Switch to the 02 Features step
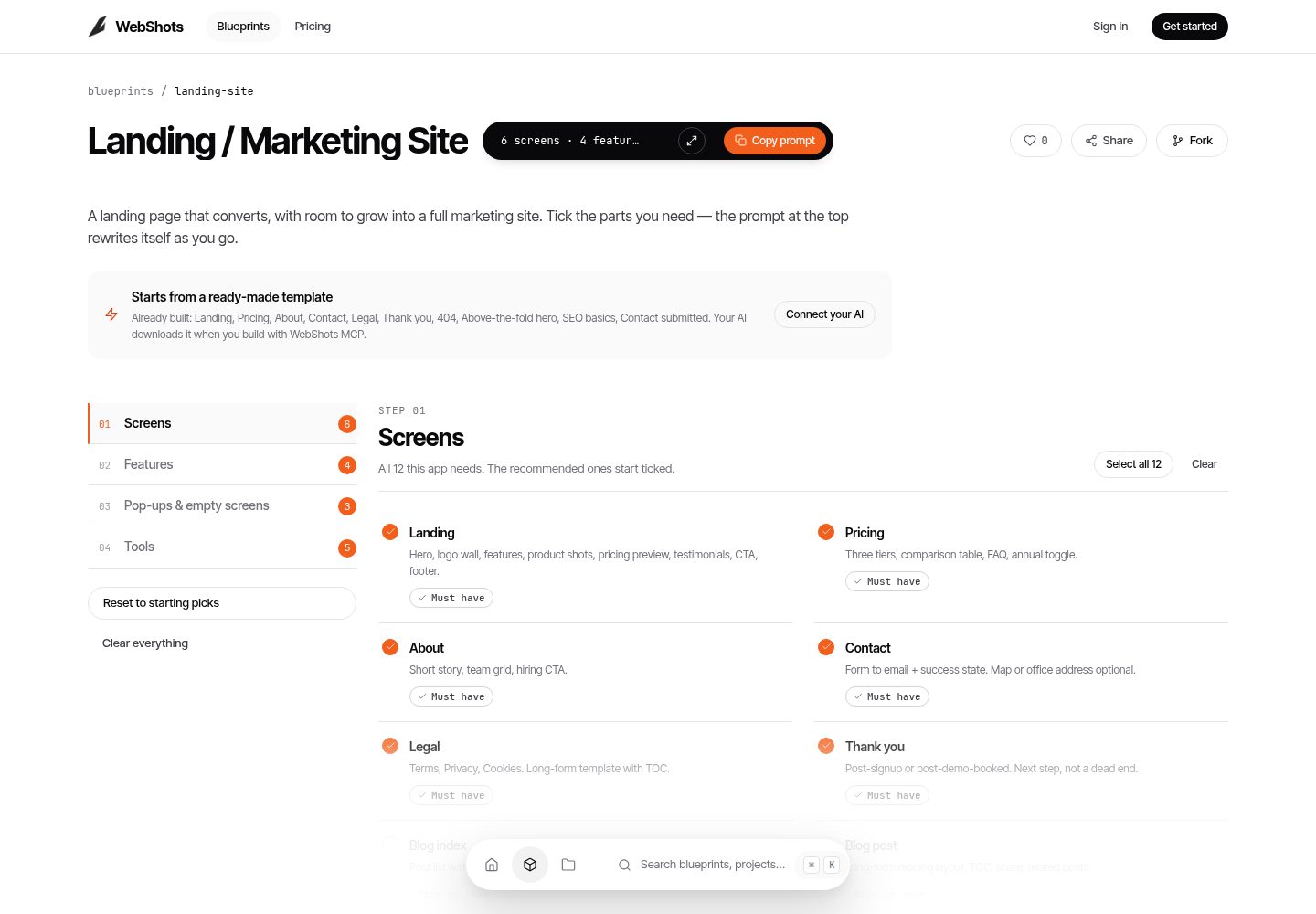This screenshot has width=1316, height=914. (x=222, y=464)
